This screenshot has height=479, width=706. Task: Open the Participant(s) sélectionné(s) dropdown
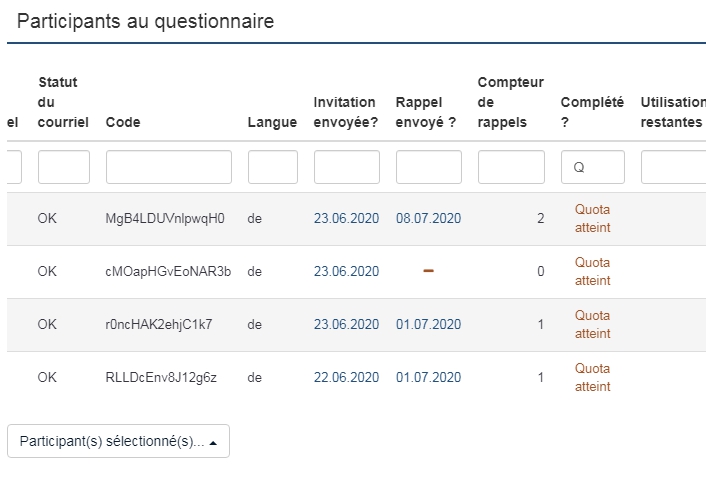pos(118,441)
